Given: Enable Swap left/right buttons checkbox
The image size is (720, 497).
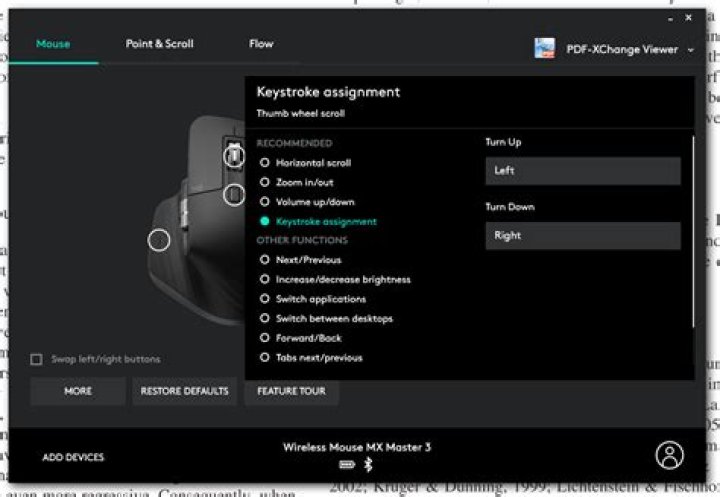Looking at the screenshot, I should point(36,359).
